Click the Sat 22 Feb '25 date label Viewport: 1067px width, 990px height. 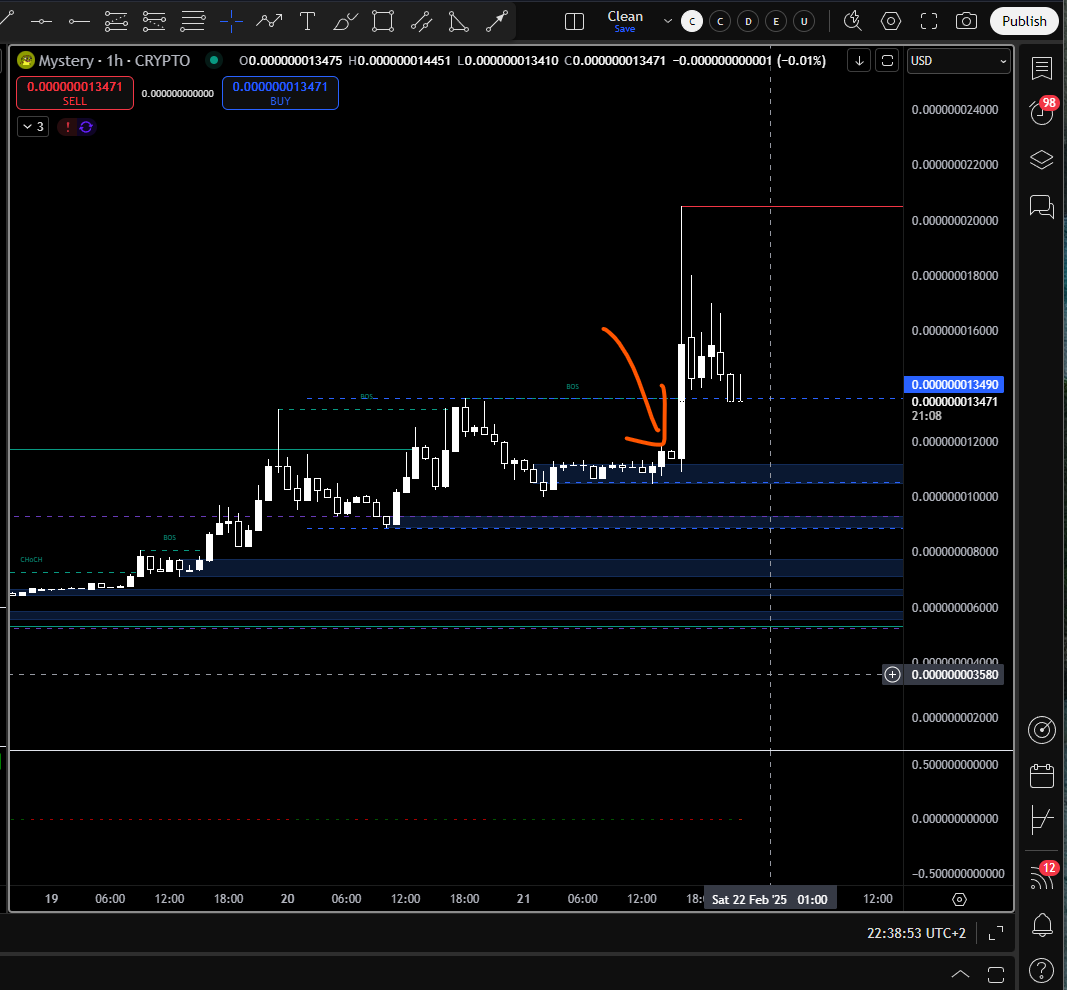tap(770, 900)
